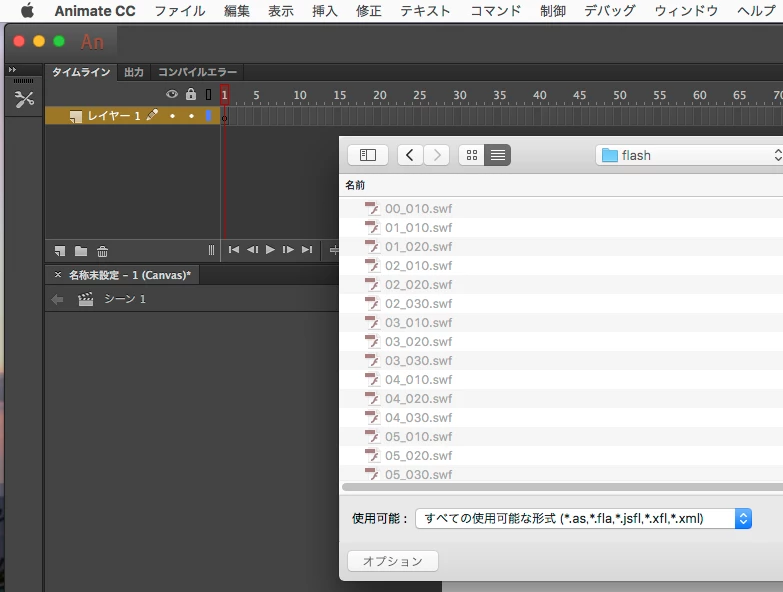Open the コマンド menu
This screenshot has width=783, height=592.
(495, 11)
